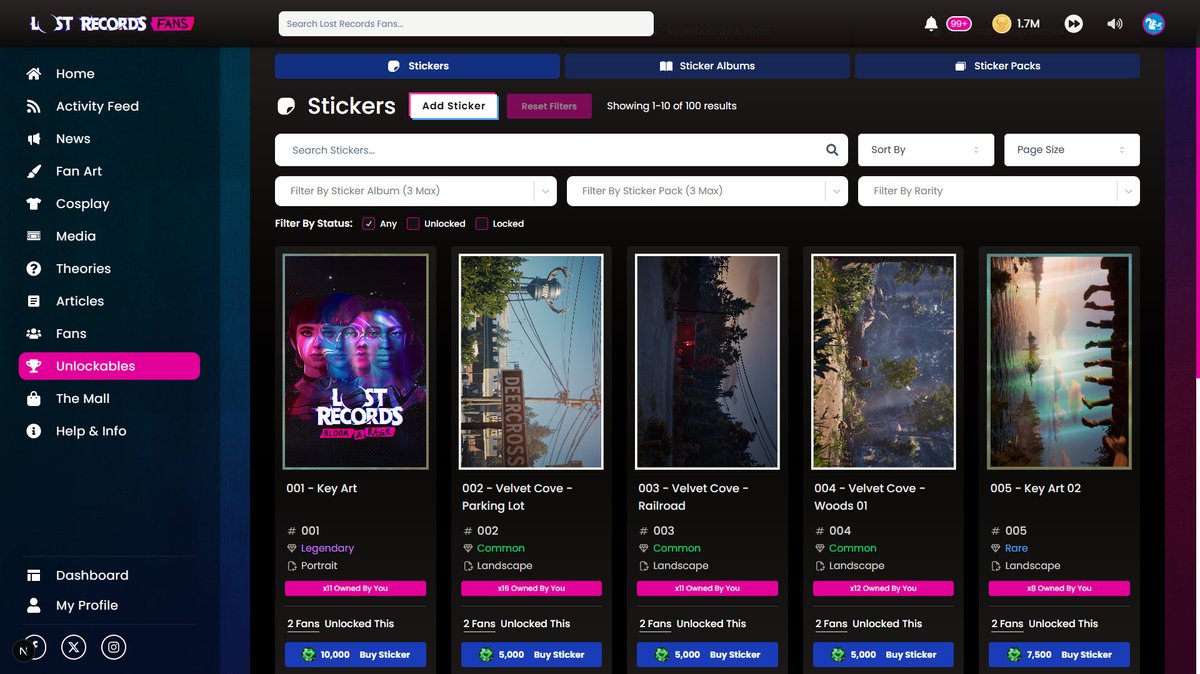Screen dimensions: 1200x674
Task: Click the magnifier in sticker search
Action: [832, 150]
